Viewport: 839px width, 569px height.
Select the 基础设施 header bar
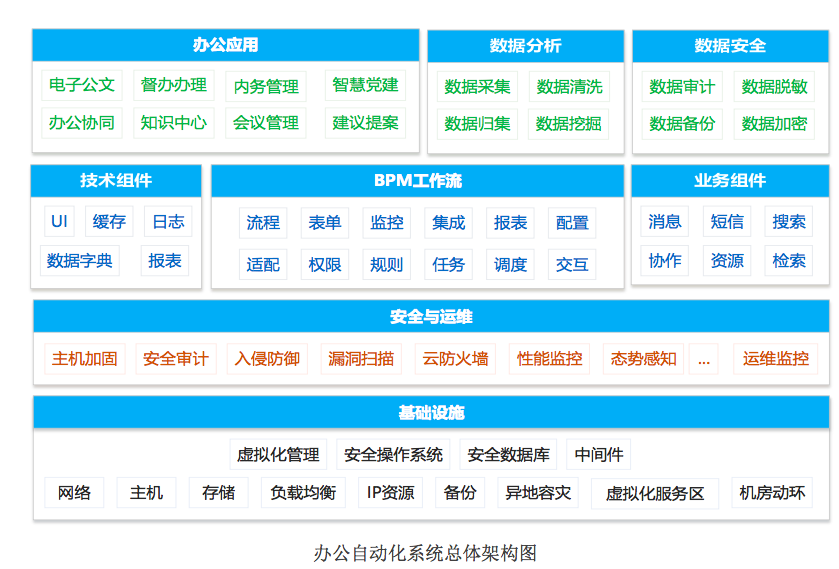[x=431, y=413]
